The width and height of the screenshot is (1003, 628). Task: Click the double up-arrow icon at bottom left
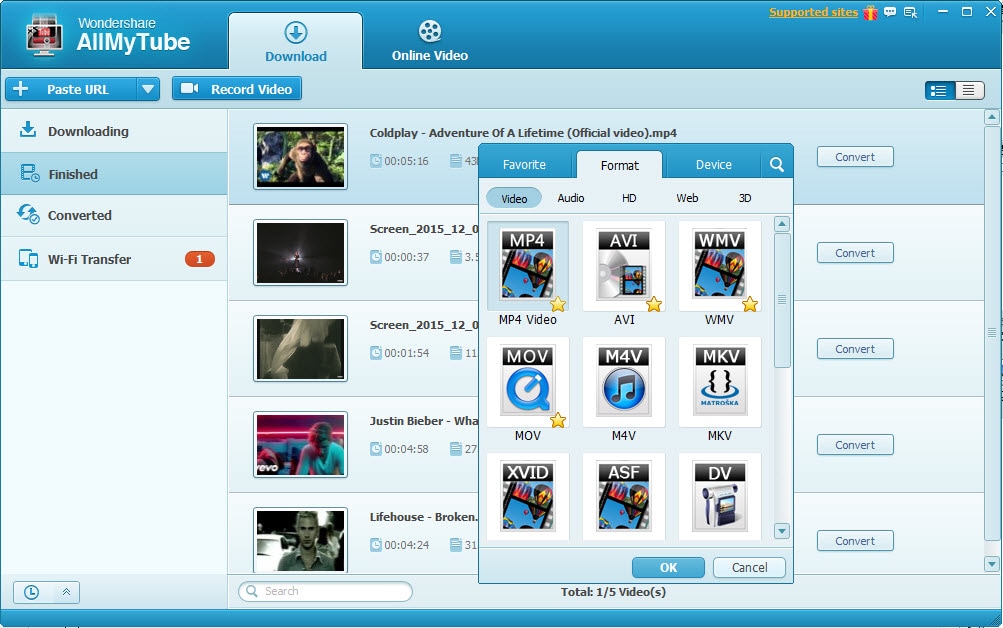pyautogui.click(x=66, y=592)
